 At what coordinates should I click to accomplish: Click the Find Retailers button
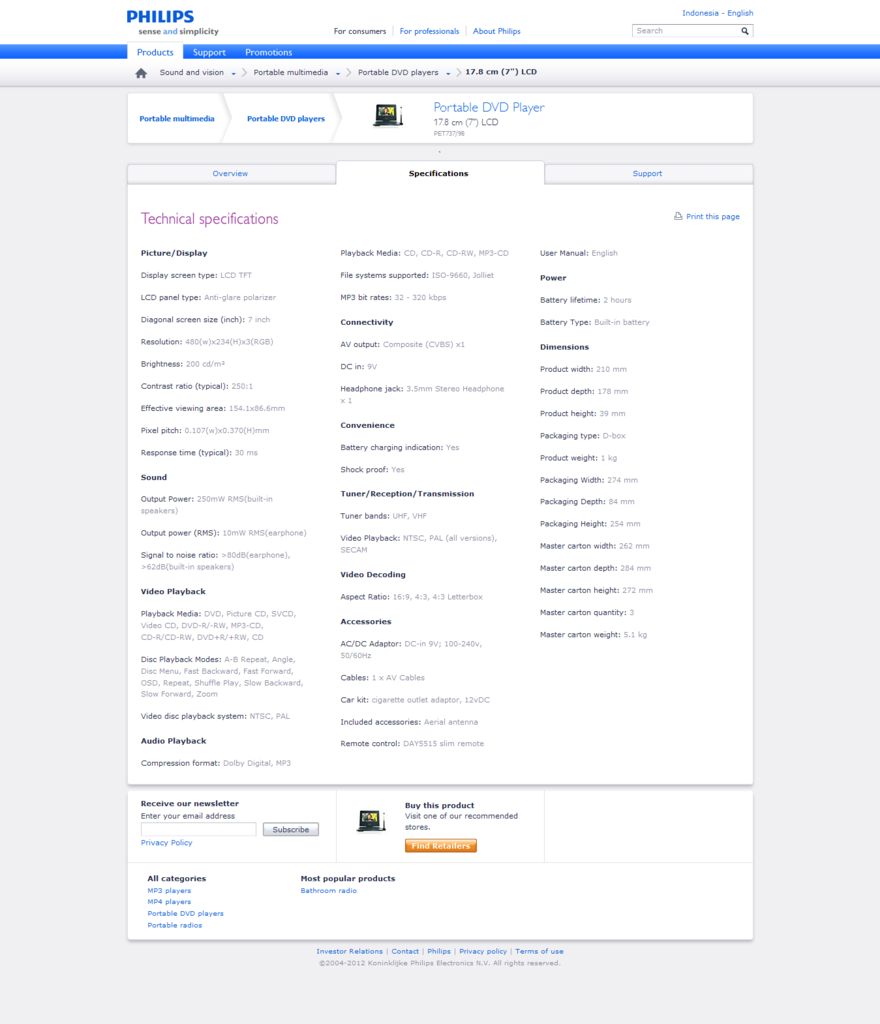click(441, 846)
